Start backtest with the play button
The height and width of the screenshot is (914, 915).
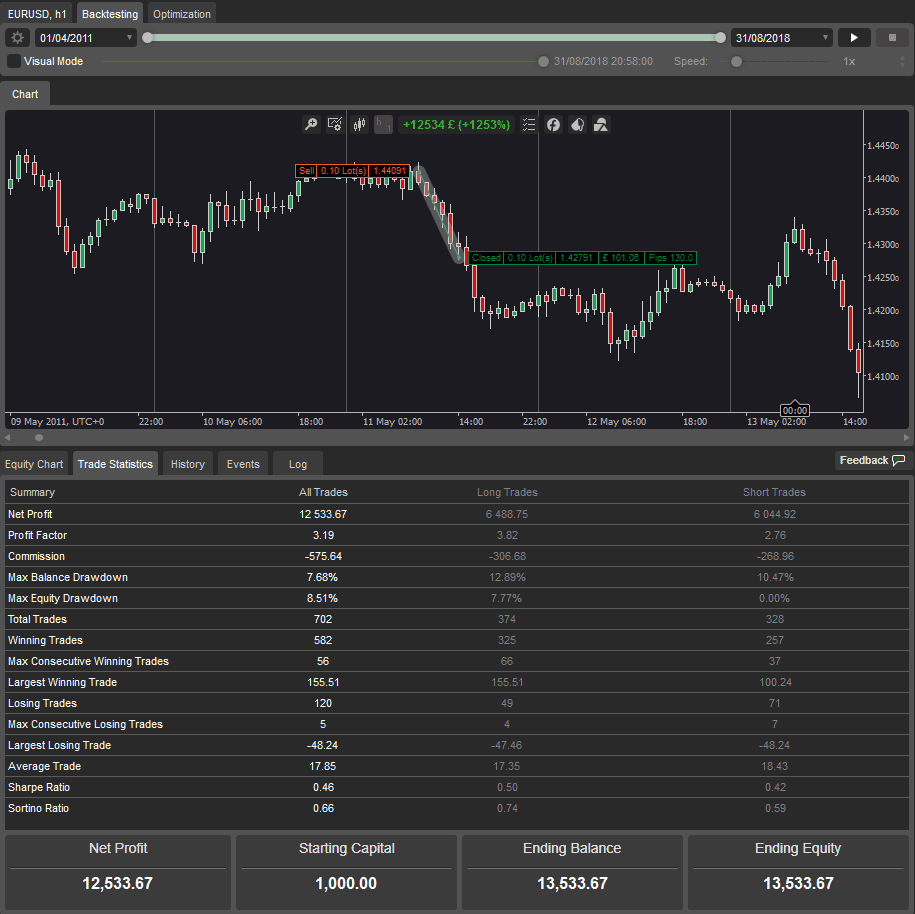point(854,38)
